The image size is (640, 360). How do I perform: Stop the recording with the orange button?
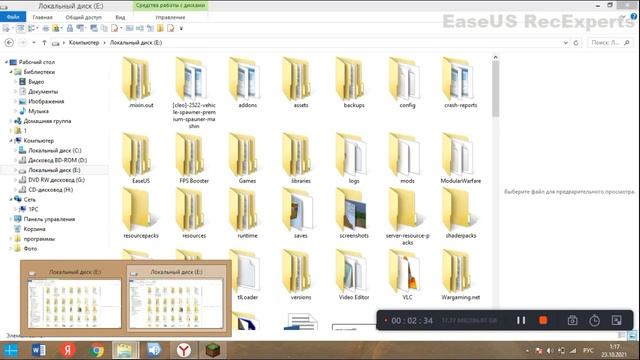543,320
